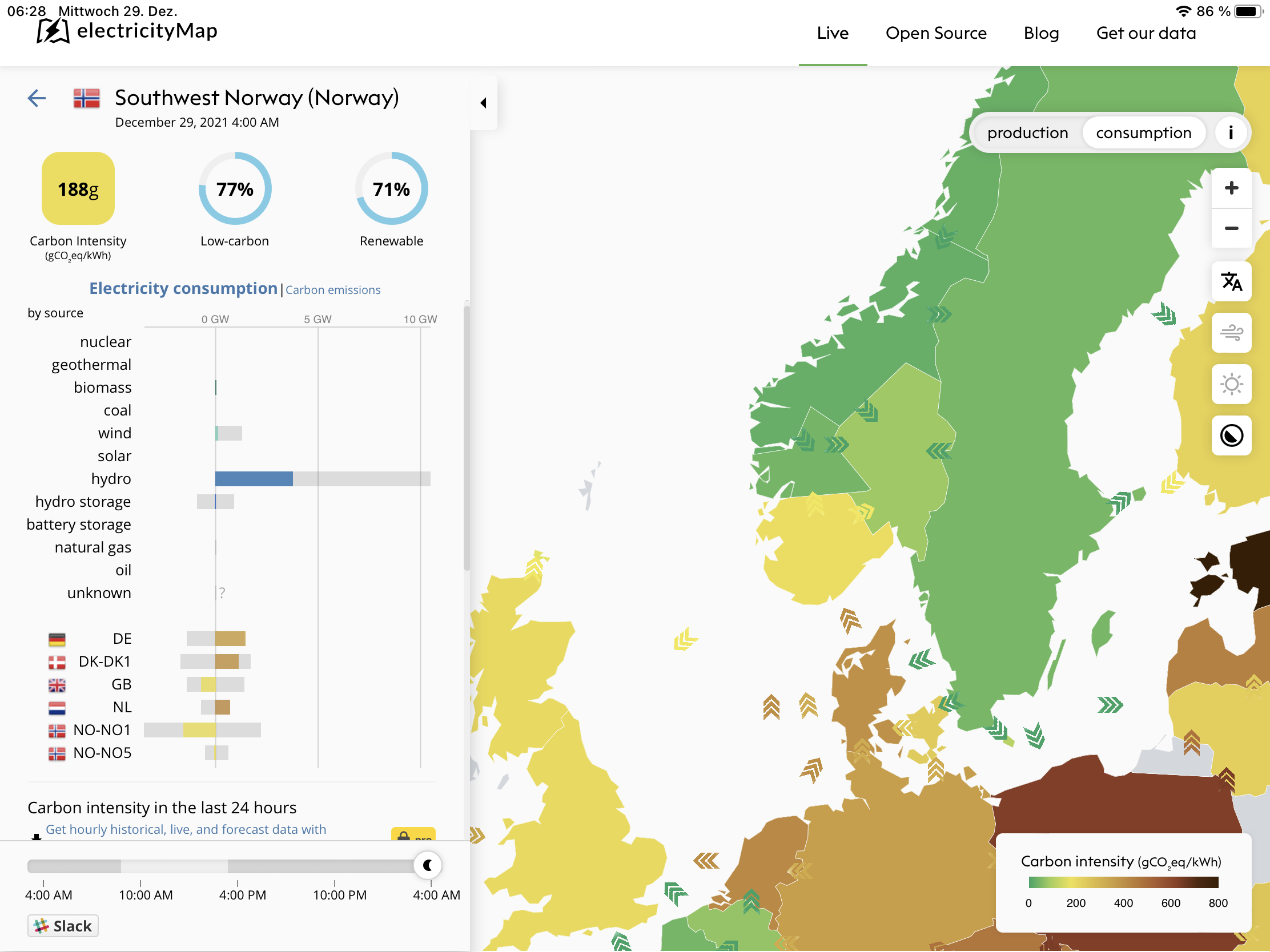
Task: Click the DE exchange bar
Action: [x=216, y=639]
